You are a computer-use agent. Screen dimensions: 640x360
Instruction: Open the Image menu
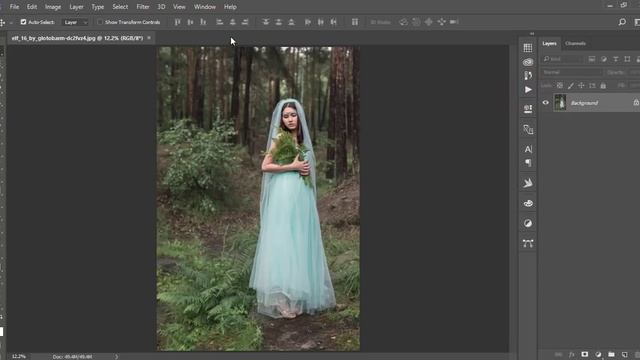pos(53,7)
